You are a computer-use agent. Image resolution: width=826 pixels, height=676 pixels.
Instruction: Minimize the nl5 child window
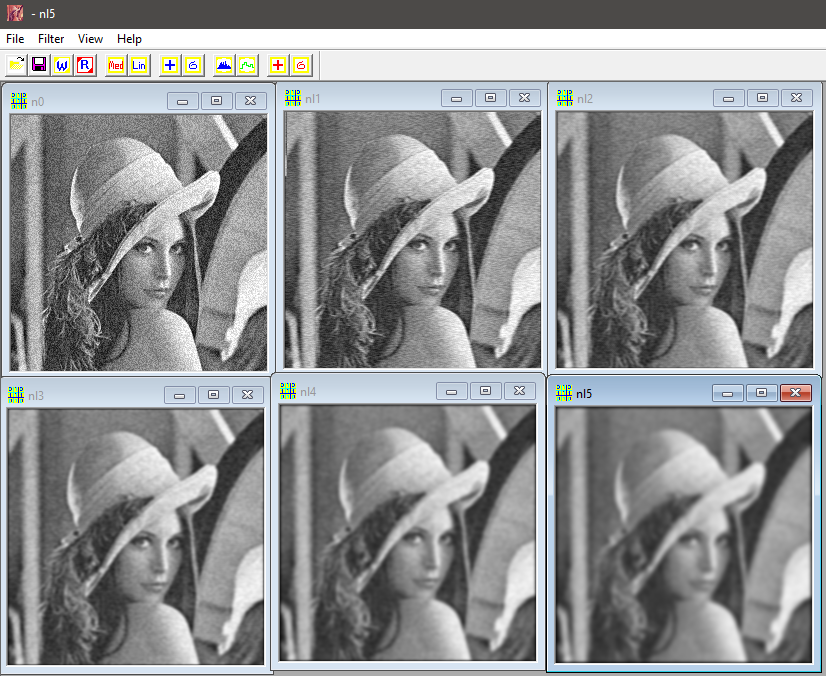[727, 393]
